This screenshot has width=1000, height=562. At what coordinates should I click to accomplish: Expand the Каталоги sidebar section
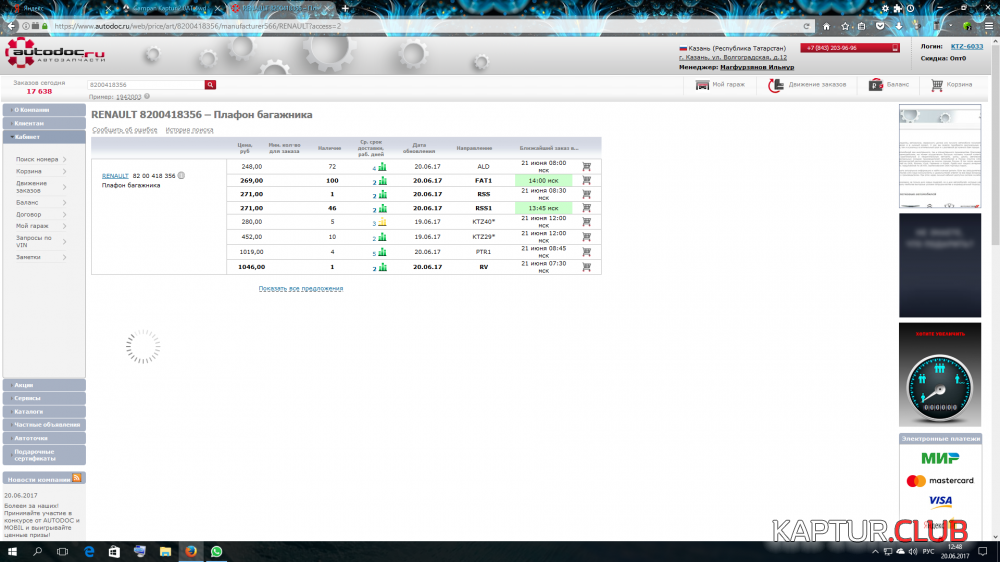point(43,411)
